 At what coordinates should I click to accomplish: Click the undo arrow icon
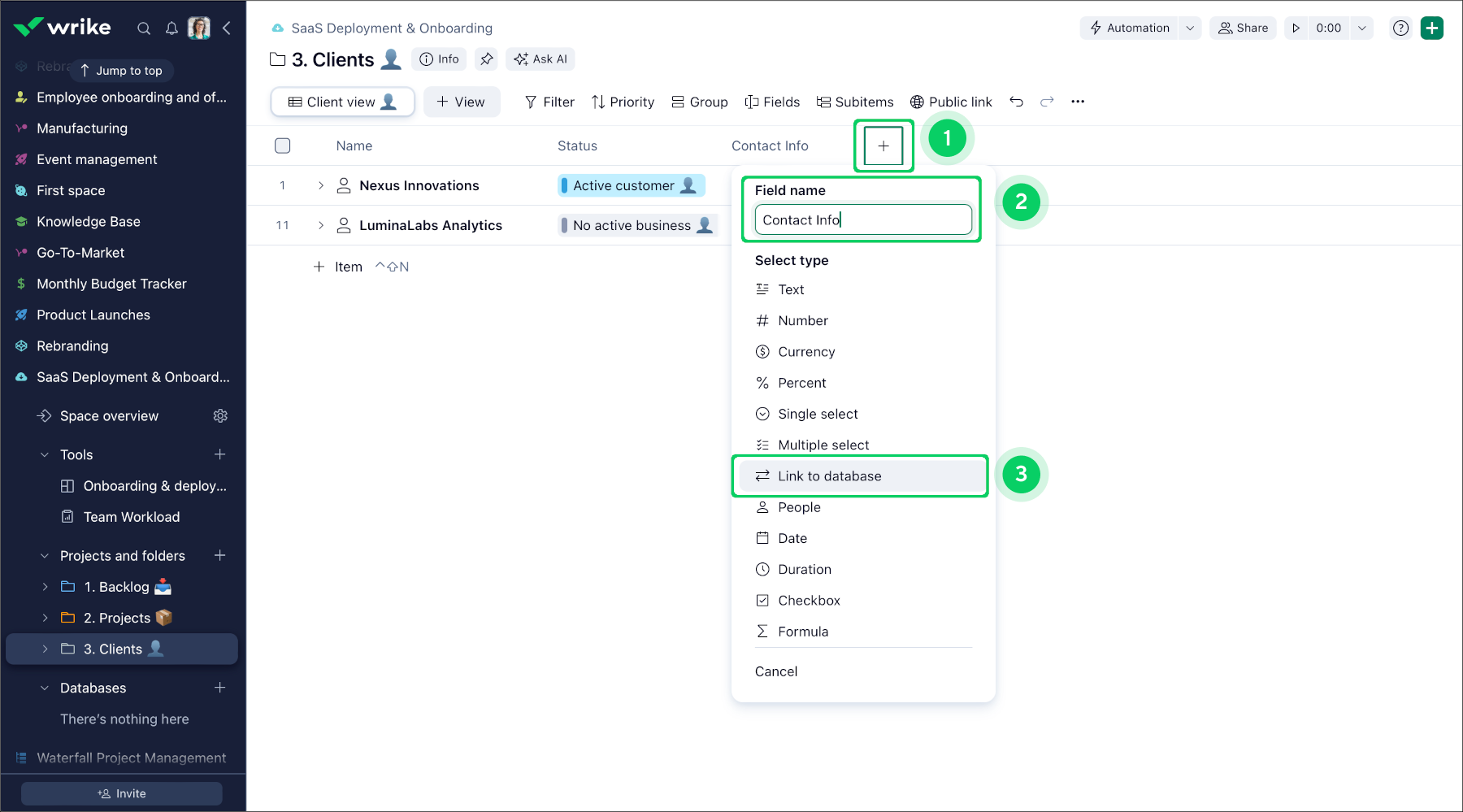(1017, 102)
